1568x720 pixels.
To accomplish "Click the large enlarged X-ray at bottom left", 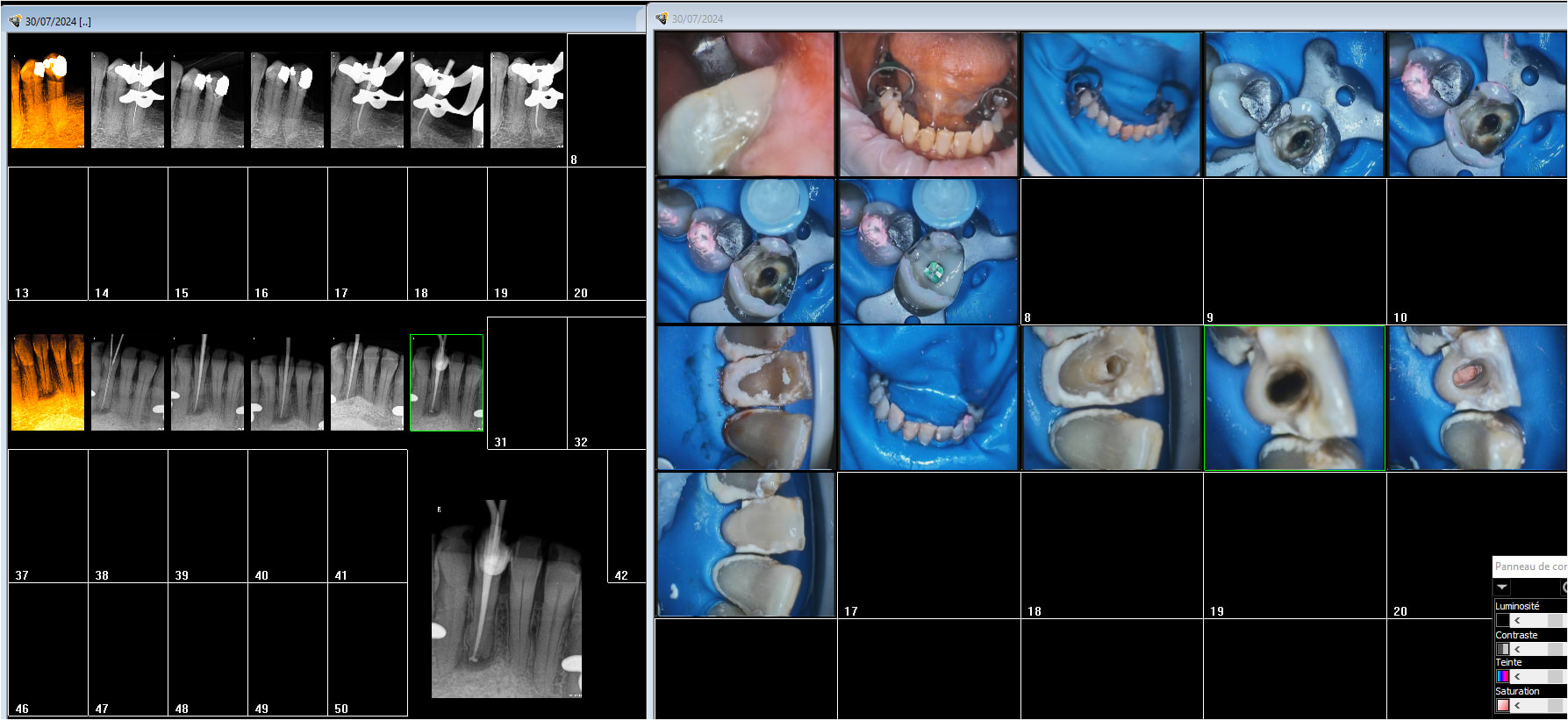I will click(506, 599).
